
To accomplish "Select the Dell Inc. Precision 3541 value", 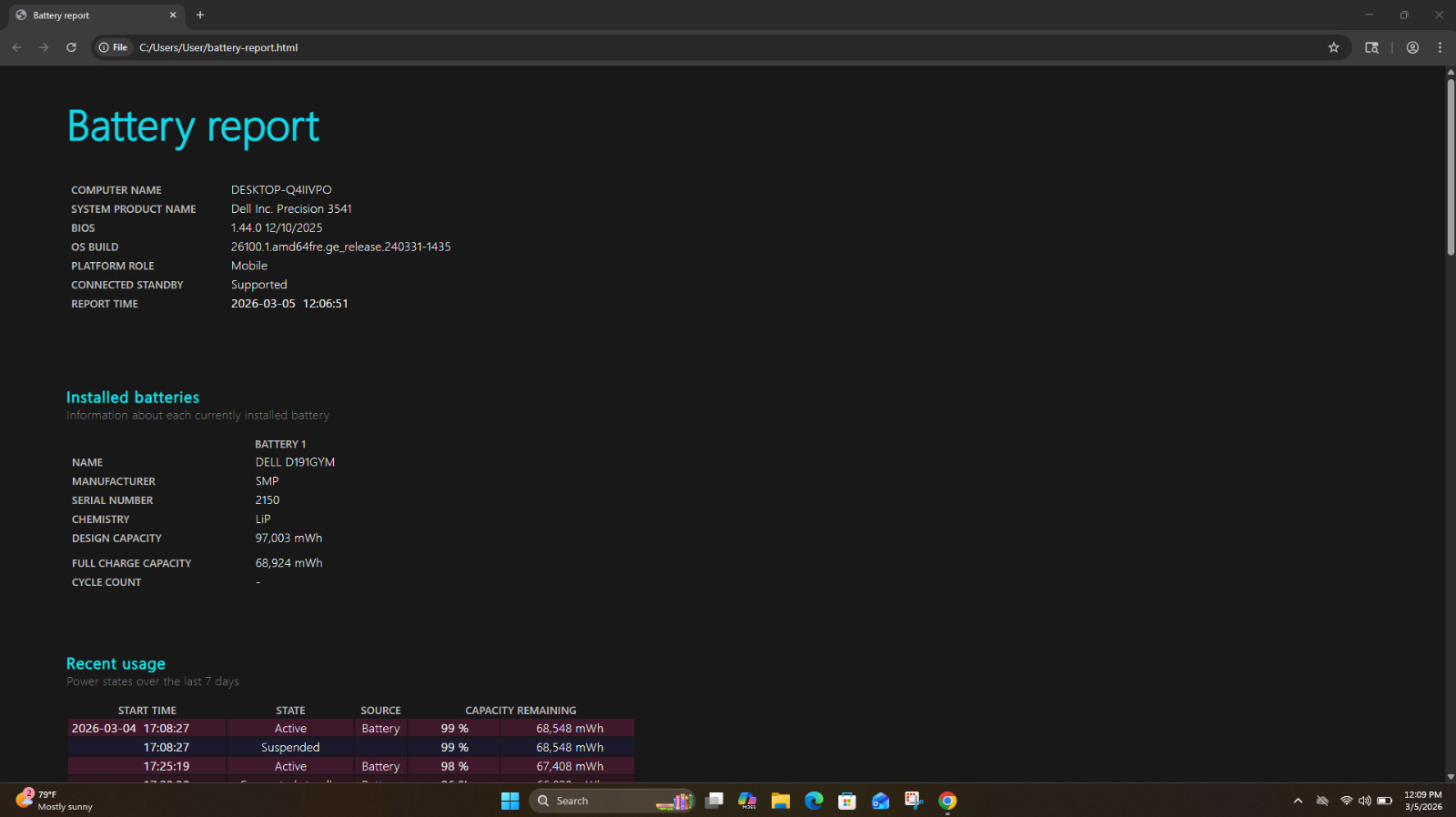I will coord(291,209).
